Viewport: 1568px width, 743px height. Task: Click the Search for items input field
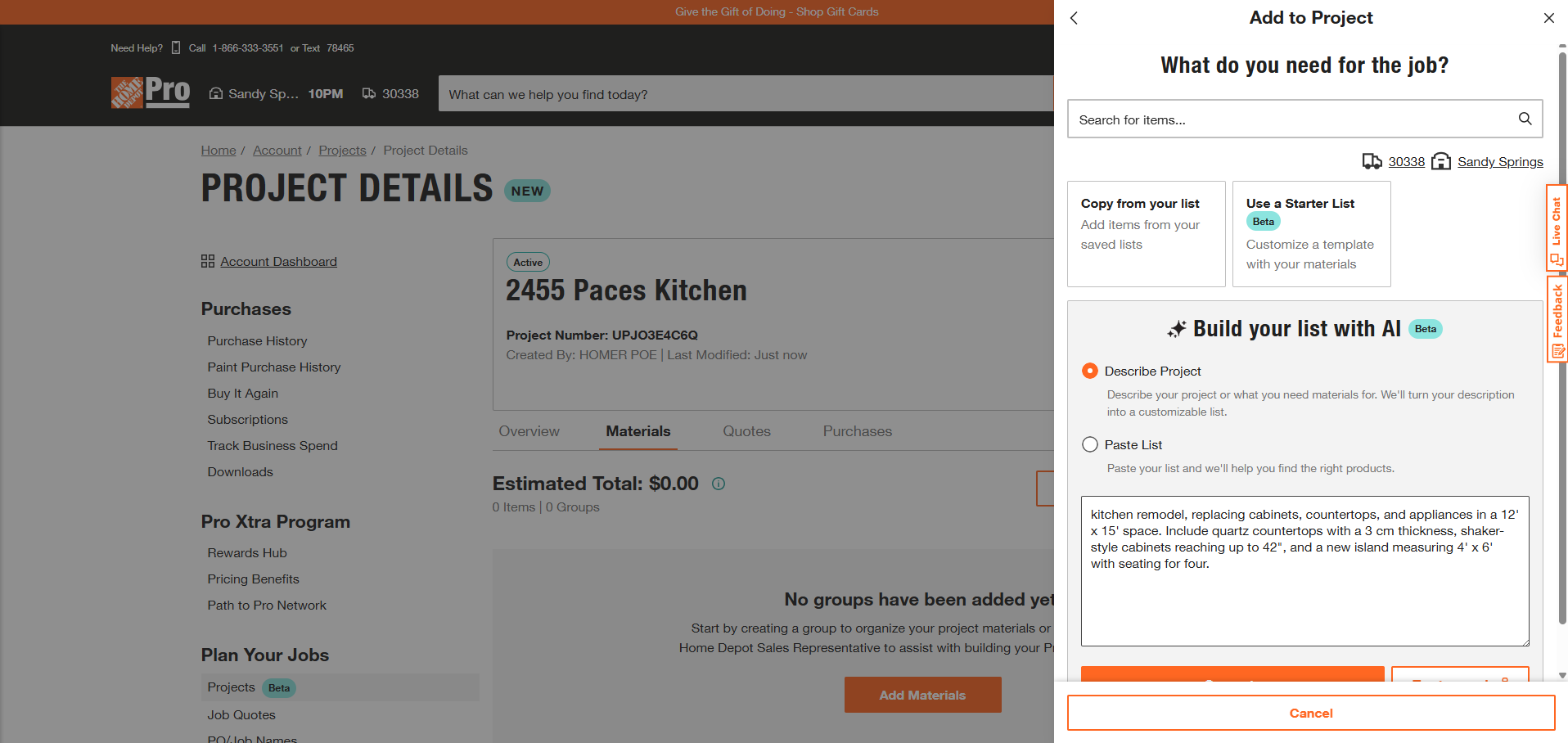coord(1291,119)
